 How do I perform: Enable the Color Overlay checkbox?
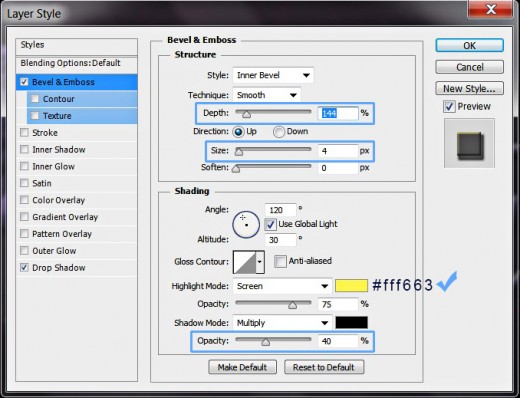coord(24,200)
